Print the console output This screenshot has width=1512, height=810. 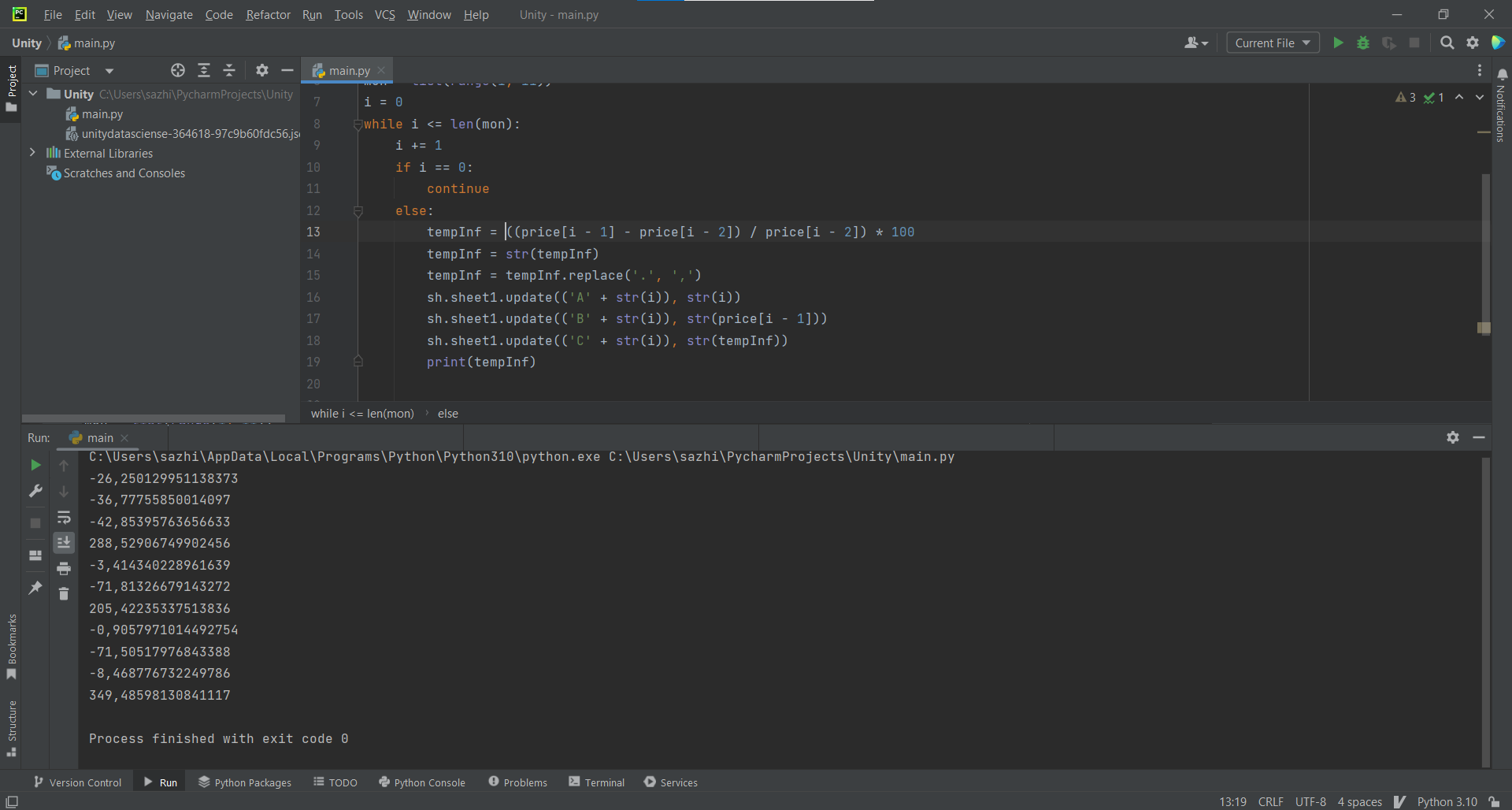point(64,568)
